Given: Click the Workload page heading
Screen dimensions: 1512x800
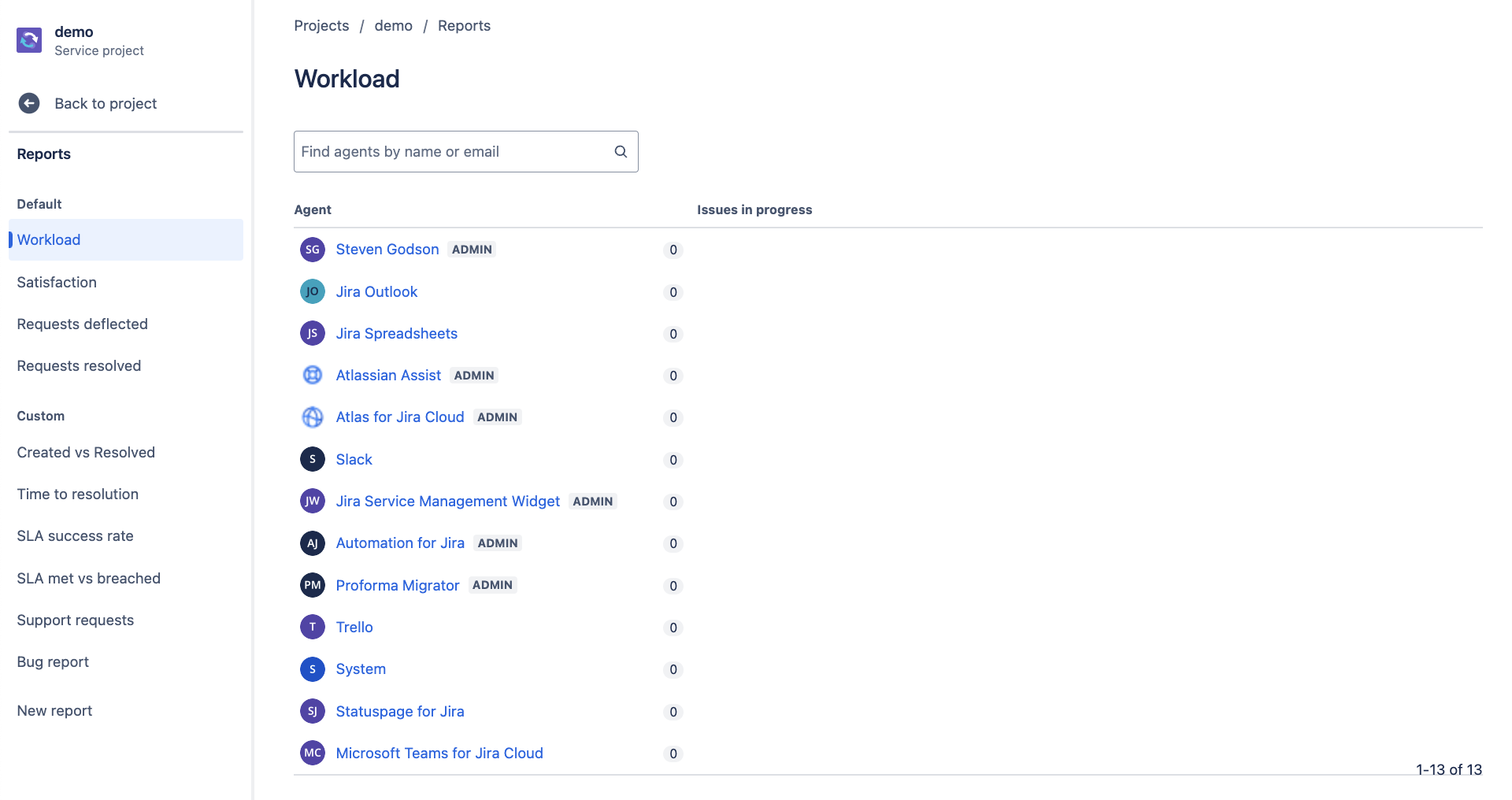Looking at the screenshot, I should pyautogui.click(x=346, y=79).
